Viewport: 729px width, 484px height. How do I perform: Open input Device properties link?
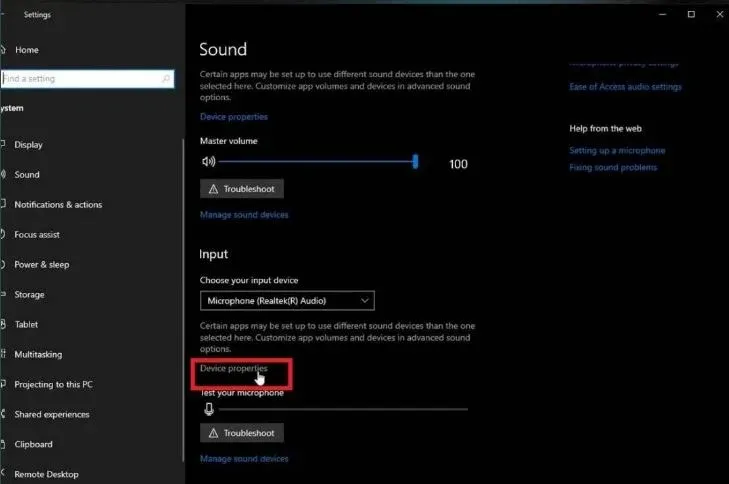[x=234, y=369]
